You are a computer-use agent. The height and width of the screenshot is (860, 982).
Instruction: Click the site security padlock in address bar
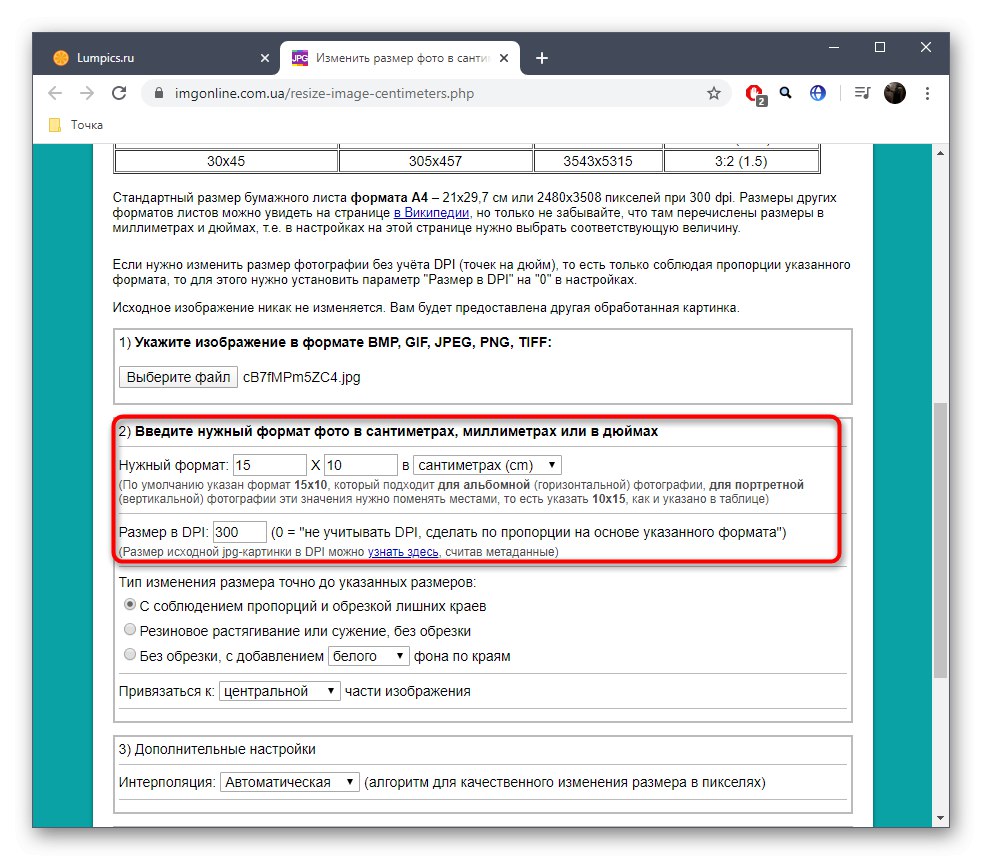point(160,92)
